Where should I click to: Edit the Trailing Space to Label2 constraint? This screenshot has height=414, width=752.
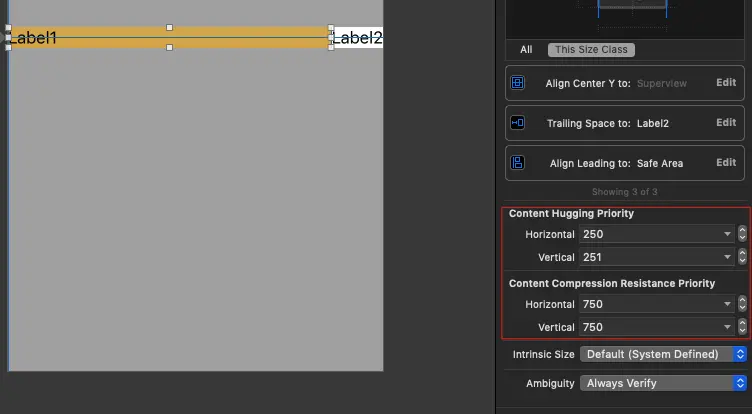(x=726, y=122)
